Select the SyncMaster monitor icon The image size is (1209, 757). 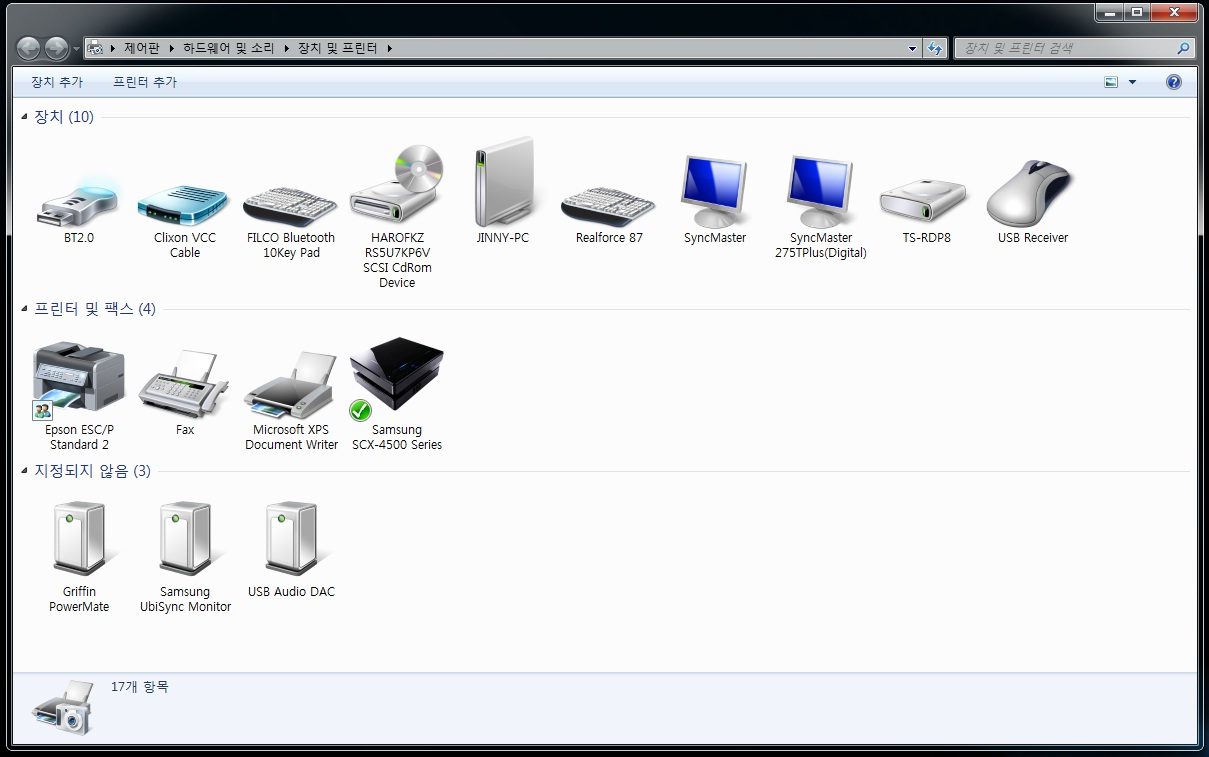point(715,201)
